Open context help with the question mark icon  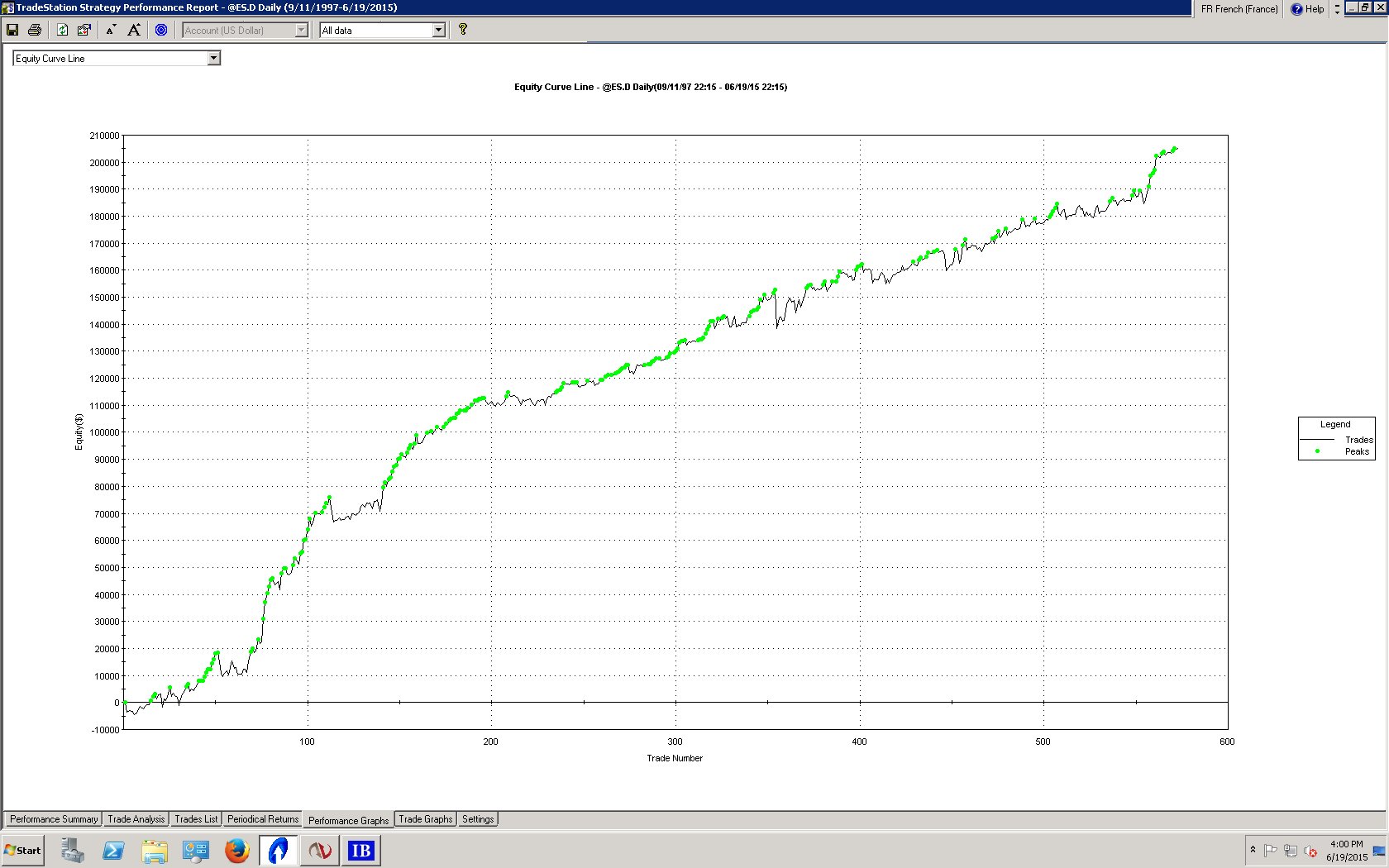click(463, 30)
